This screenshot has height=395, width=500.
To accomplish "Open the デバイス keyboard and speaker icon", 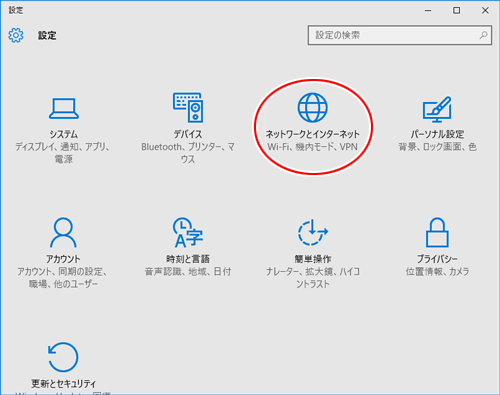I will point(188,107).
